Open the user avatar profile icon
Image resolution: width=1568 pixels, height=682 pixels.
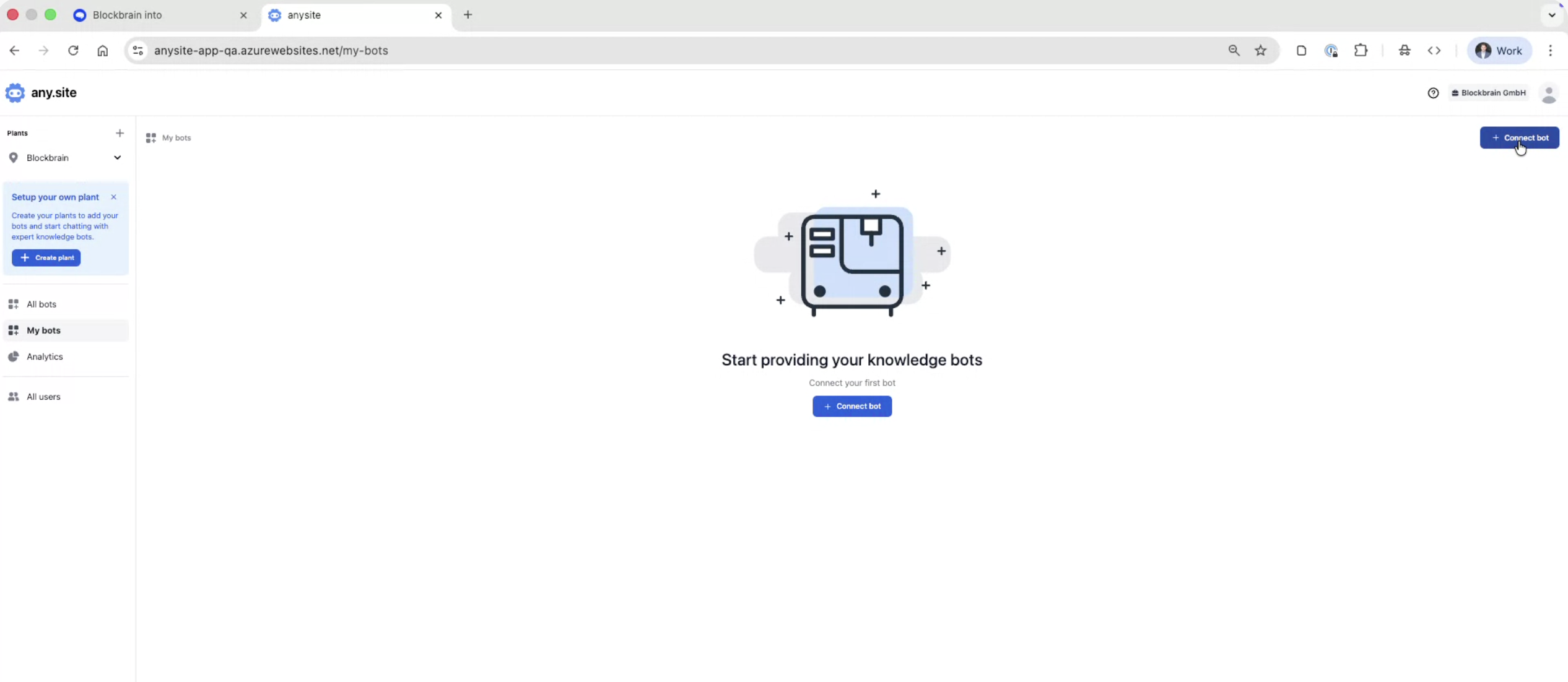[1548, 93]
